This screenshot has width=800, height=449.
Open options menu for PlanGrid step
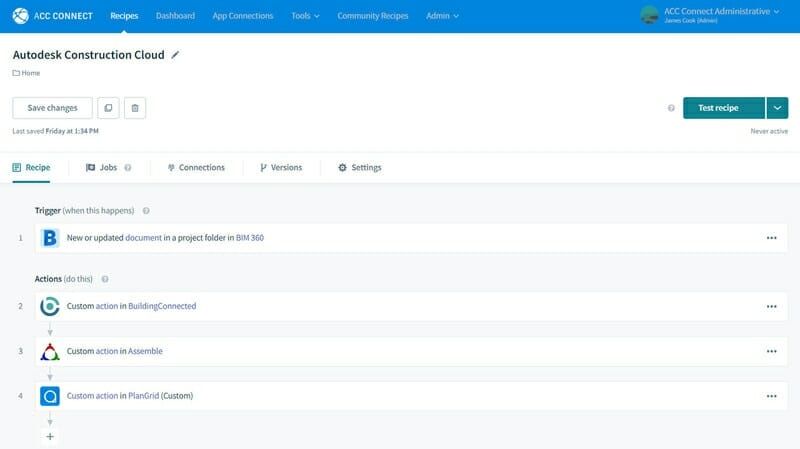tap(771, 396)
